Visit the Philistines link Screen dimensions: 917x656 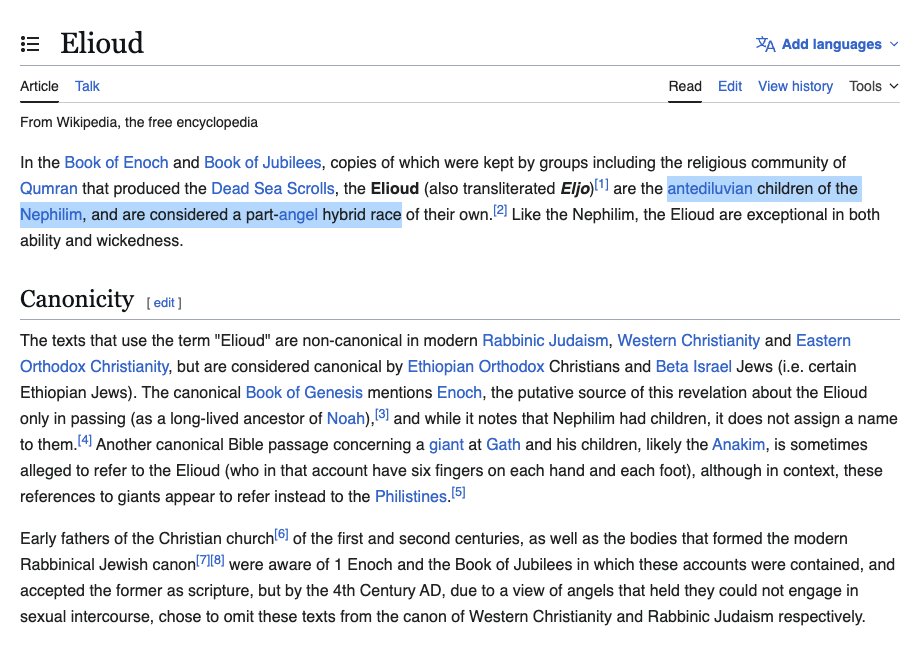[411, 496]
